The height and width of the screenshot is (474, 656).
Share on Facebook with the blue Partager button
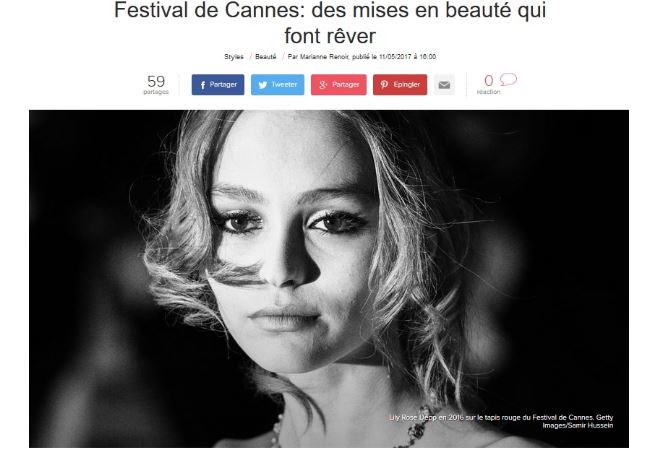(x=218, y=85)
